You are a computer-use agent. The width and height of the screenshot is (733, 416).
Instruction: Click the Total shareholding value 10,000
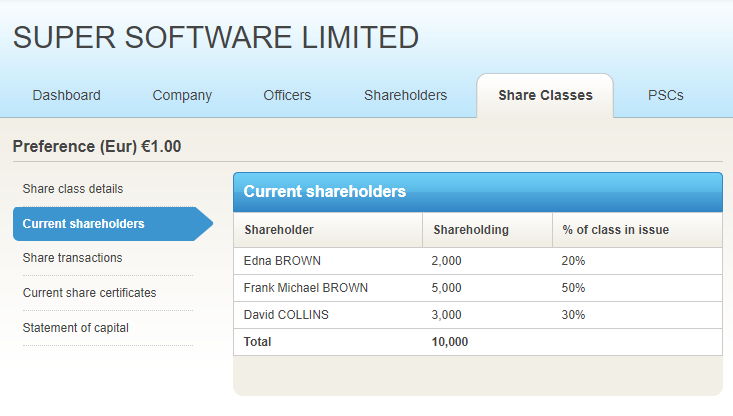tap(450, 342)
